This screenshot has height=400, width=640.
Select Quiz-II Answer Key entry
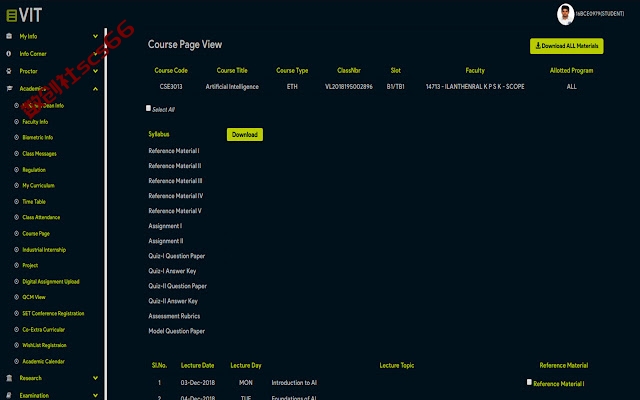(x=173, y=301)
